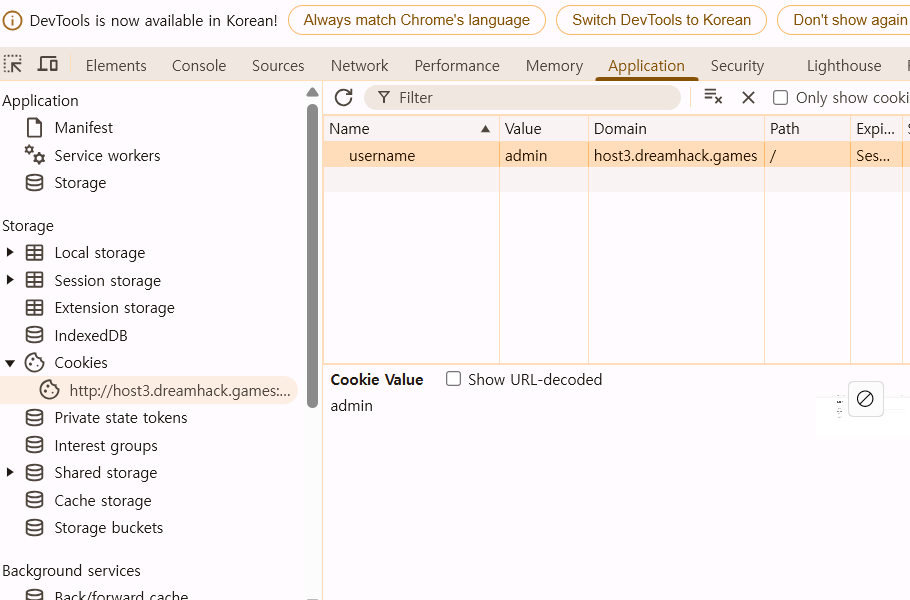910x600 pixels.
Task: Open Manifest in the sidebar
Action: point(84,128)
